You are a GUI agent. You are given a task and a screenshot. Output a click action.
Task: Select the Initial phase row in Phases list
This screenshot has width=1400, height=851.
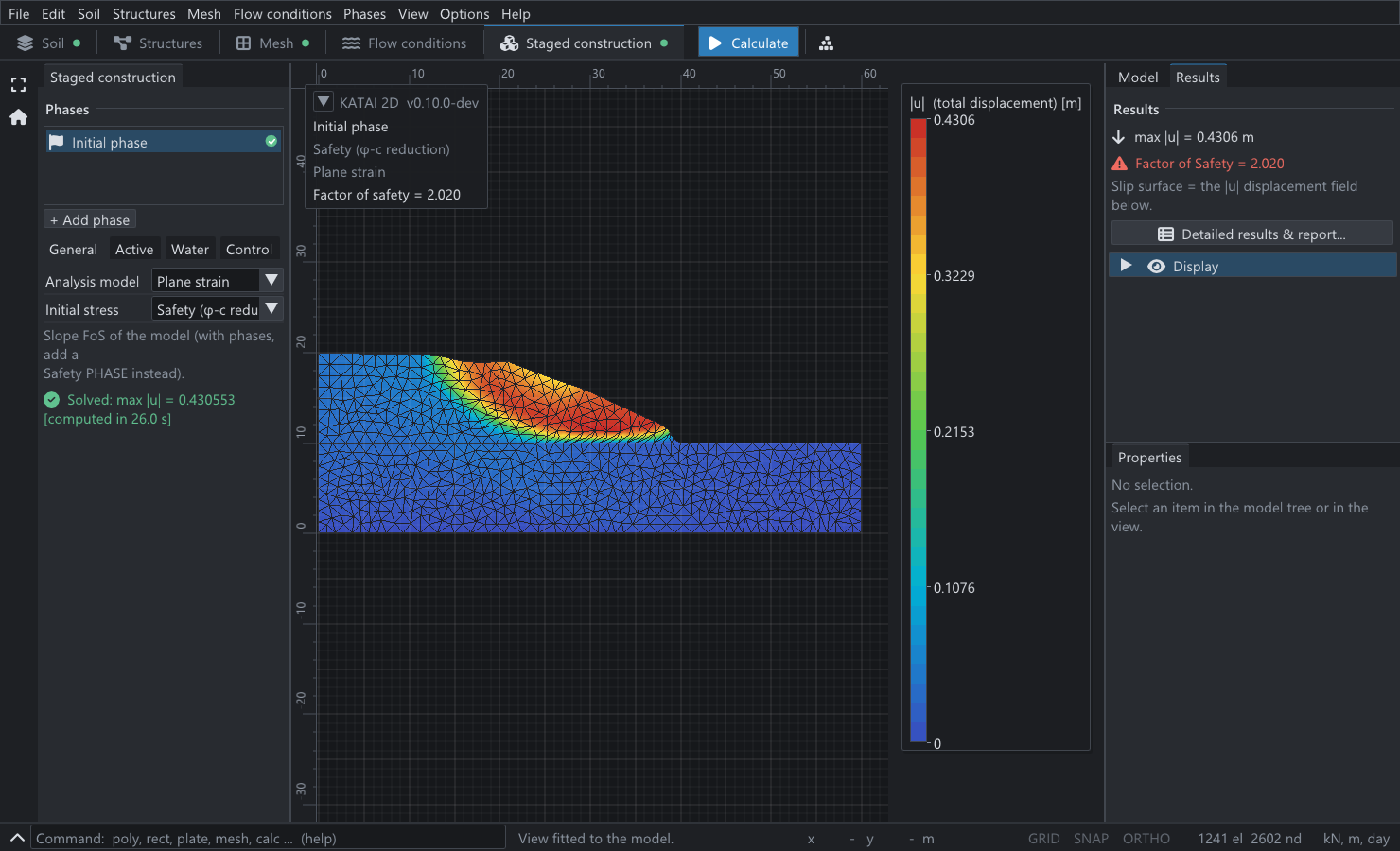[x=164, y=142]
